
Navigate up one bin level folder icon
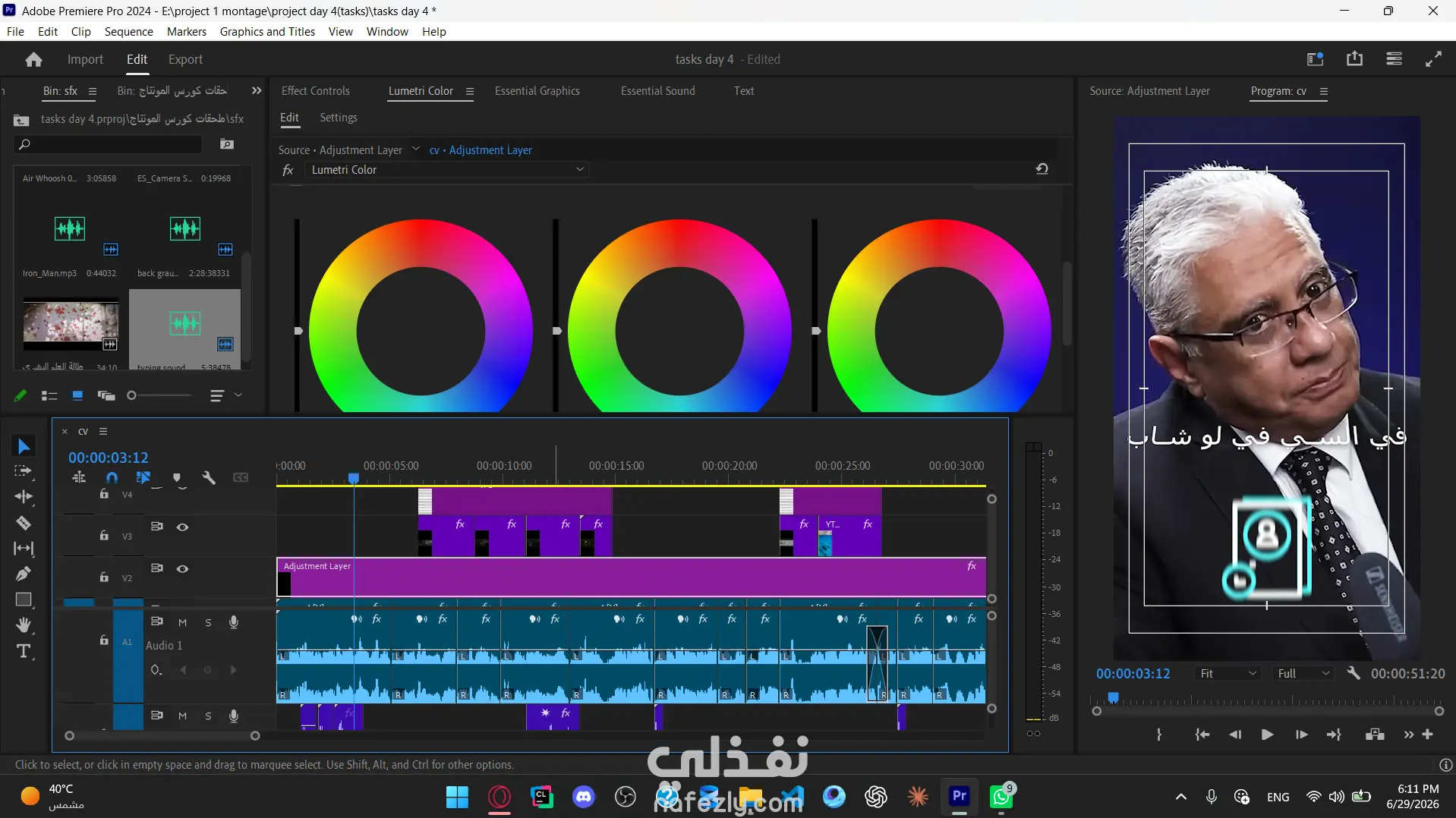[21, 120]
